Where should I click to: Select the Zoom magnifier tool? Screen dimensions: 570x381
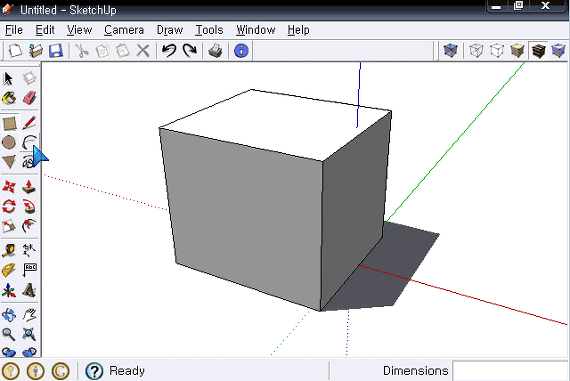pyautogui.click(x=9, y=334)
